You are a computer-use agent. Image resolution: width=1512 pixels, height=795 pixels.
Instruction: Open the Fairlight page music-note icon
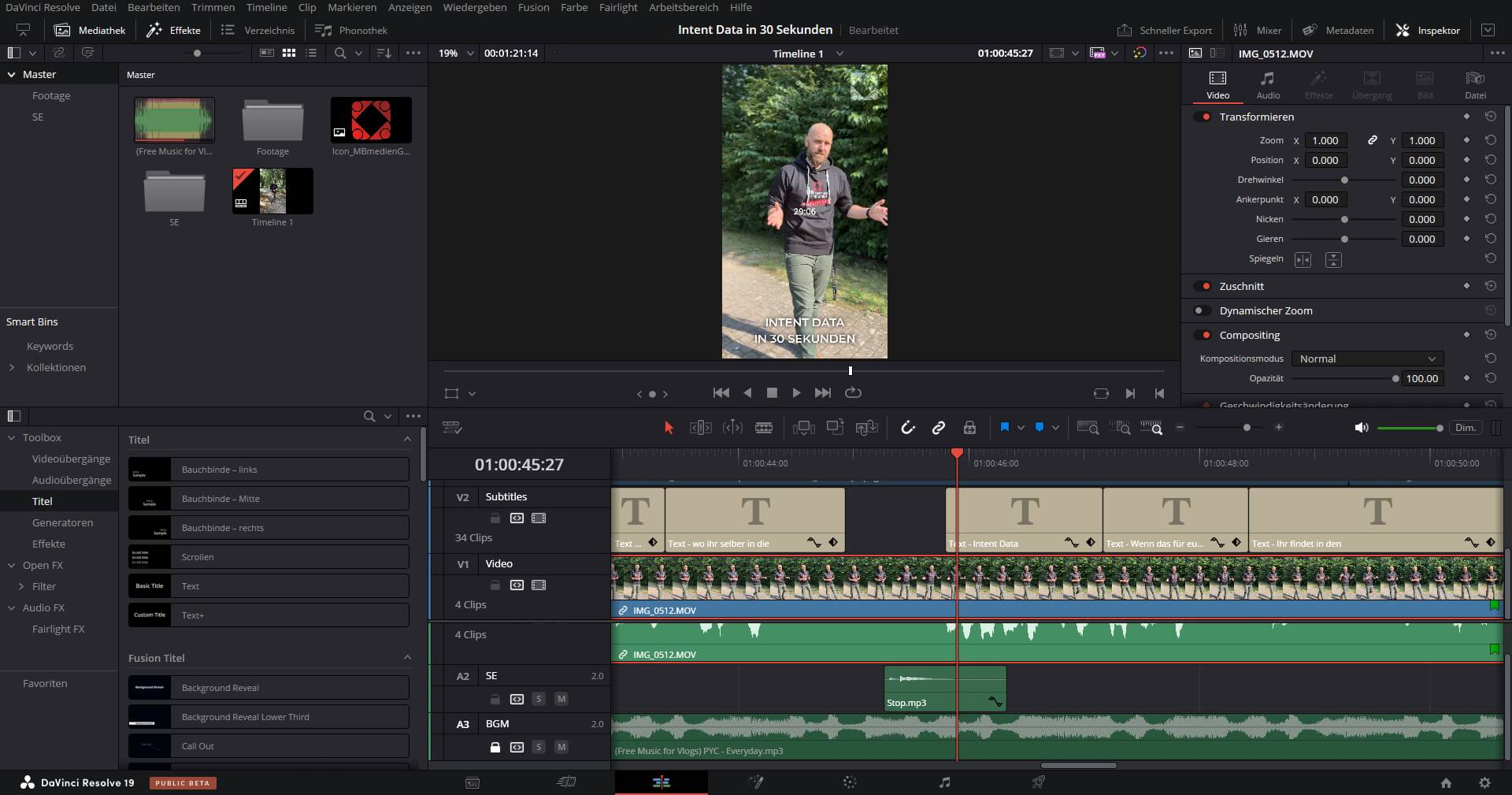(x=944, y=782)
